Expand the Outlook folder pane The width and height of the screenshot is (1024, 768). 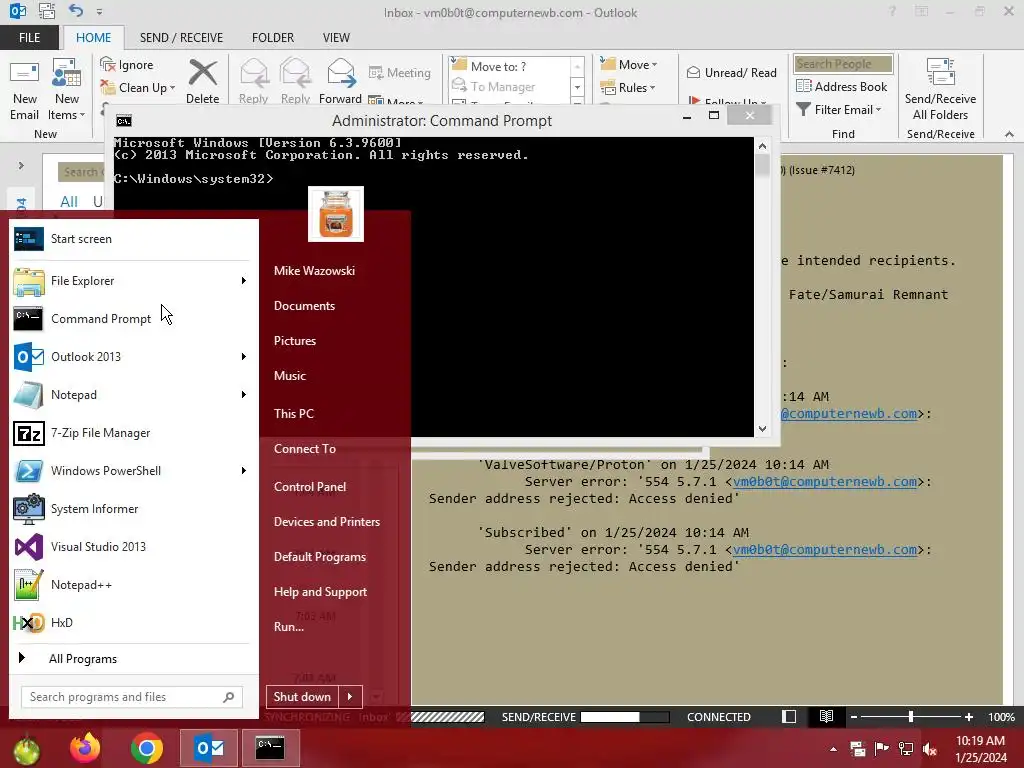[21, 166]
